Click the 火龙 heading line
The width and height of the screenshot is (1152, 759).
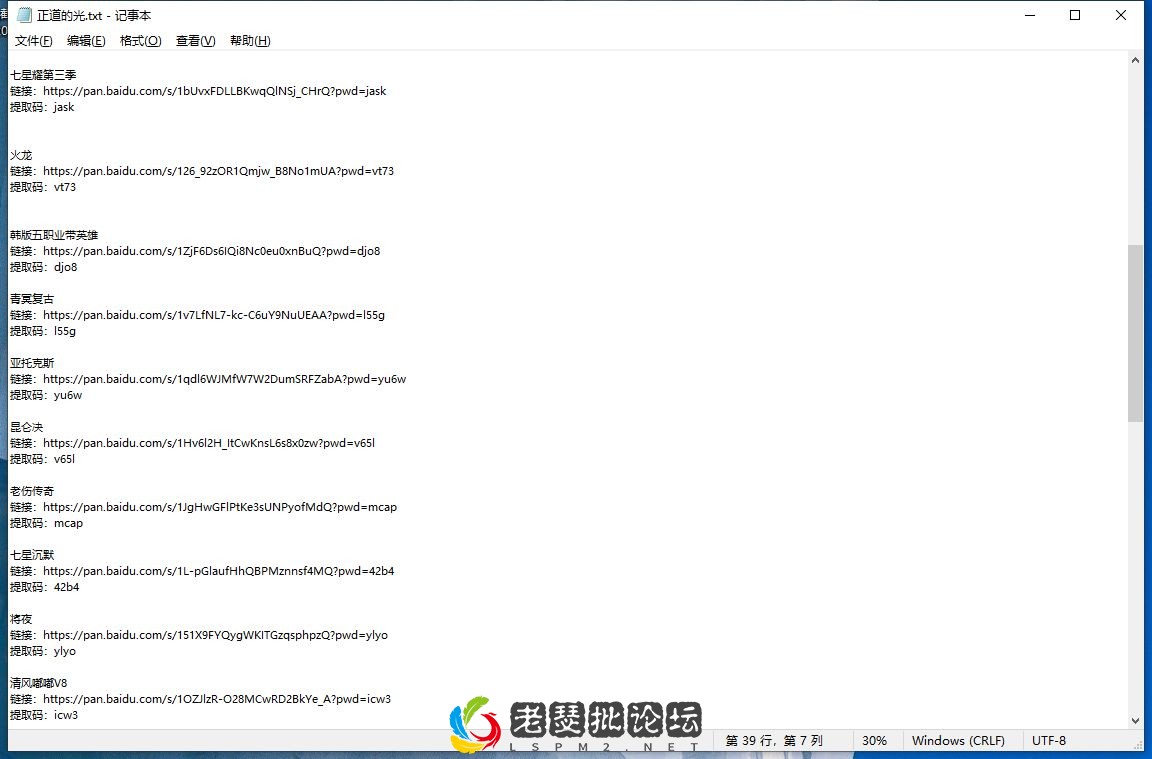click(21, 155)
